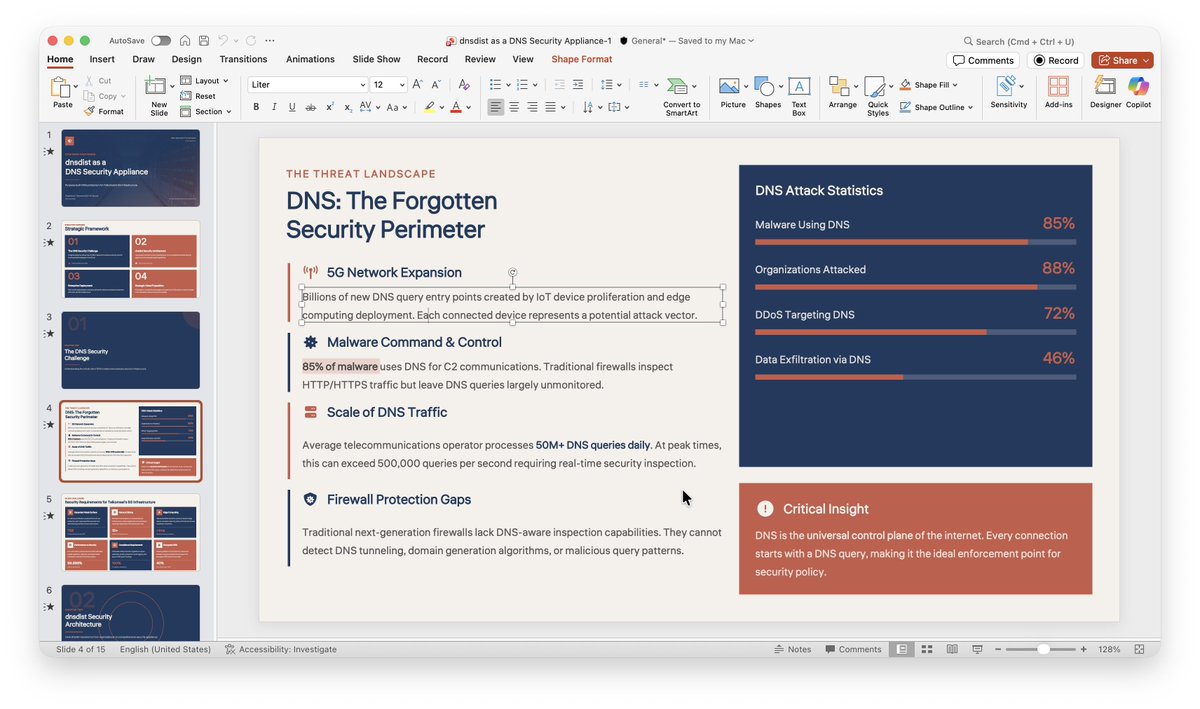Toggle Underline formatting

pos(292,107)
